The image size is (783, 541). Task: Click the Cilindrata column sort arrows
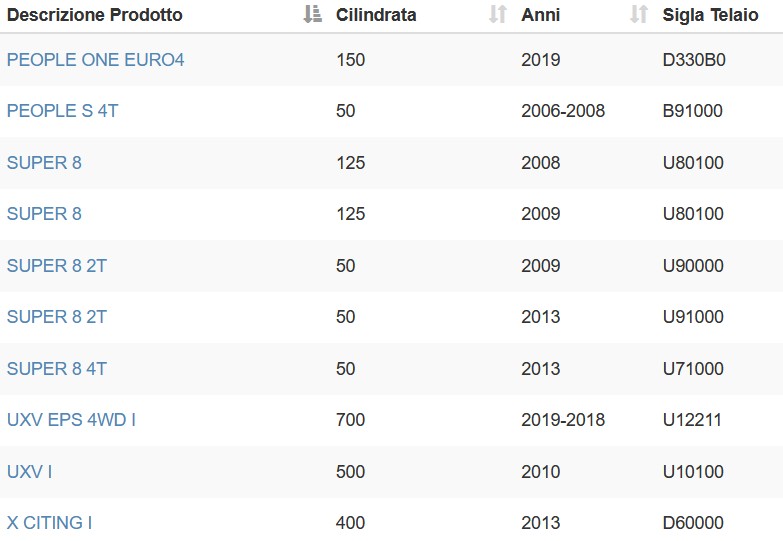tap(498, 14)
